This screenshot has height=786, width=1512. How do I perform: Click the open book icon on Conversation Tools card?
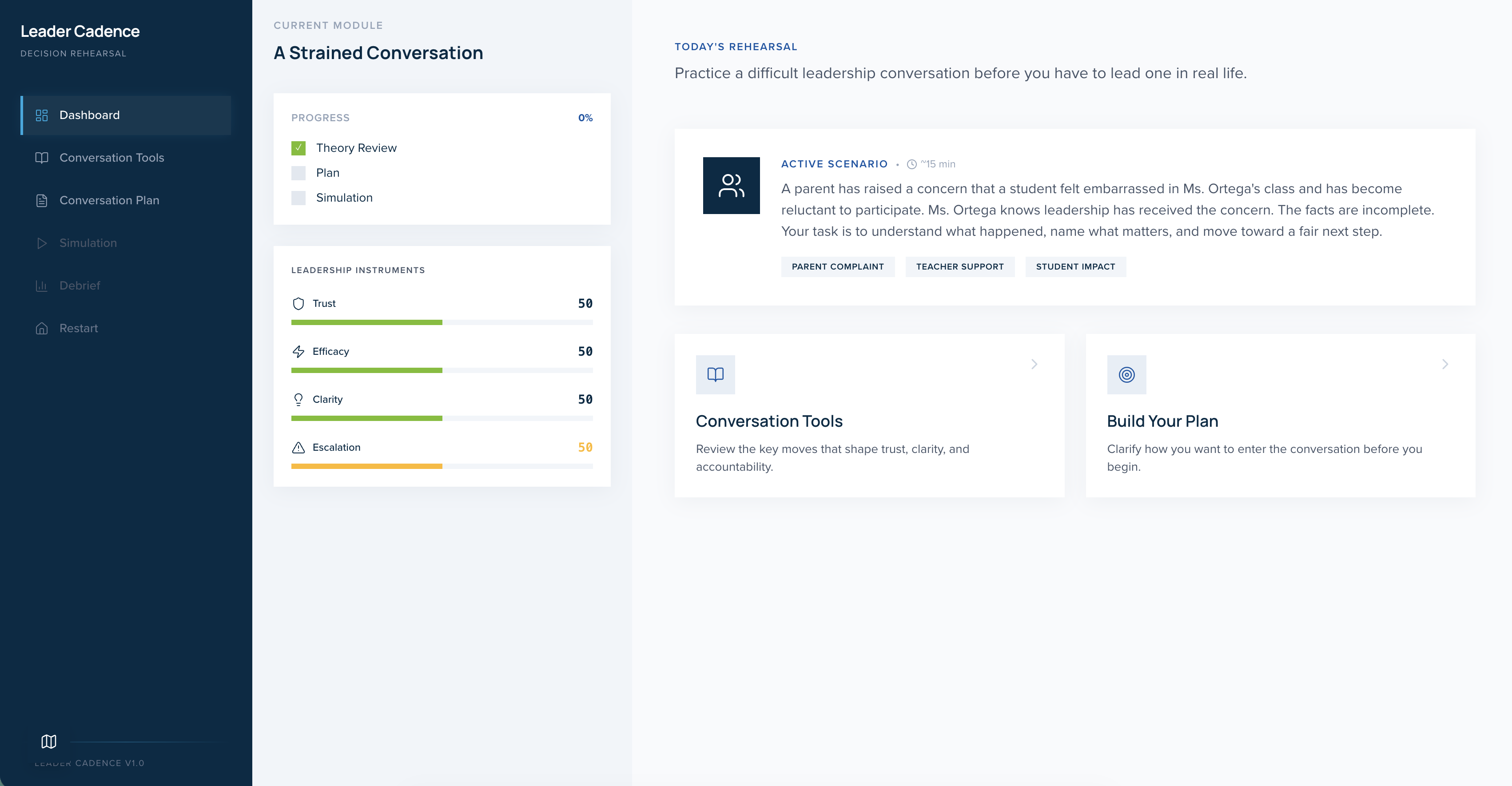click(x=716, y=374)
